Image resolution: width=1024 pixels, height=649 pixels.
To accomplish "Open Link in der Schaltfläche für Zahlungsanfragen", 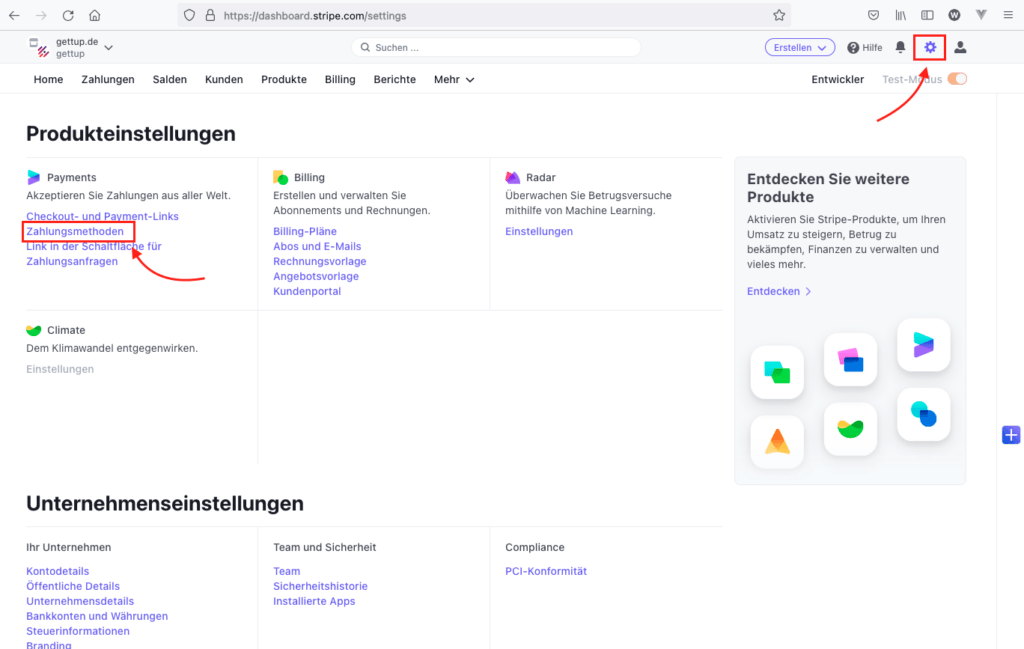I will [93, 254].
